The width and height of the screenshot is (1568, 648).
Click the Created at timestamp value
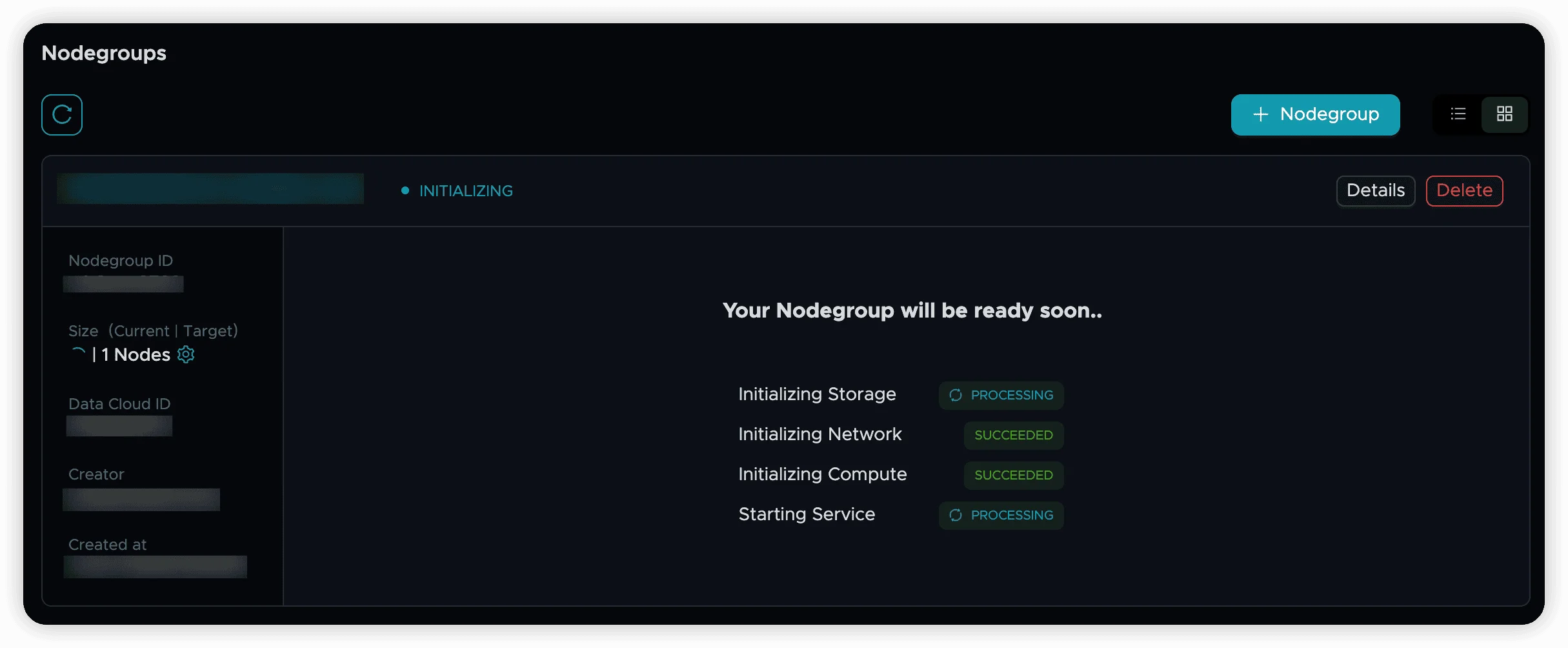[x=155, y=567]
